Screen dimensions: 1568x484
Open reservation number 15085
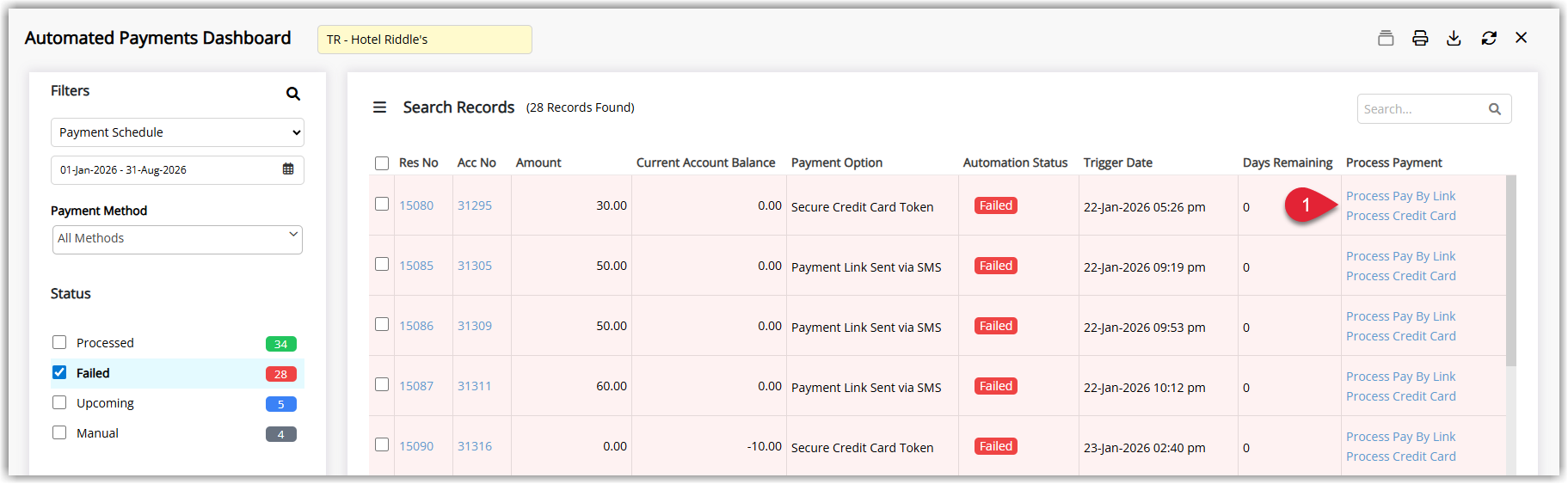416,266
